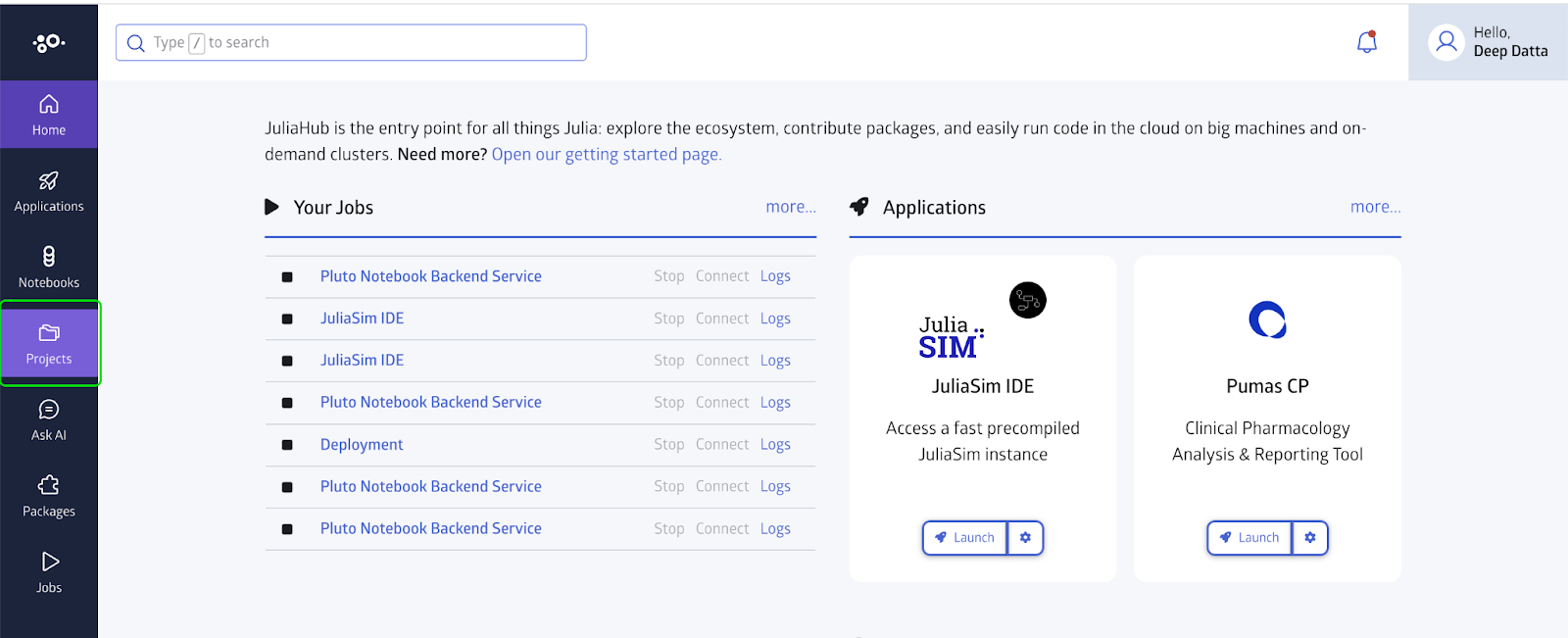Go to Home in the sidebar

click(x=49, y=115)
